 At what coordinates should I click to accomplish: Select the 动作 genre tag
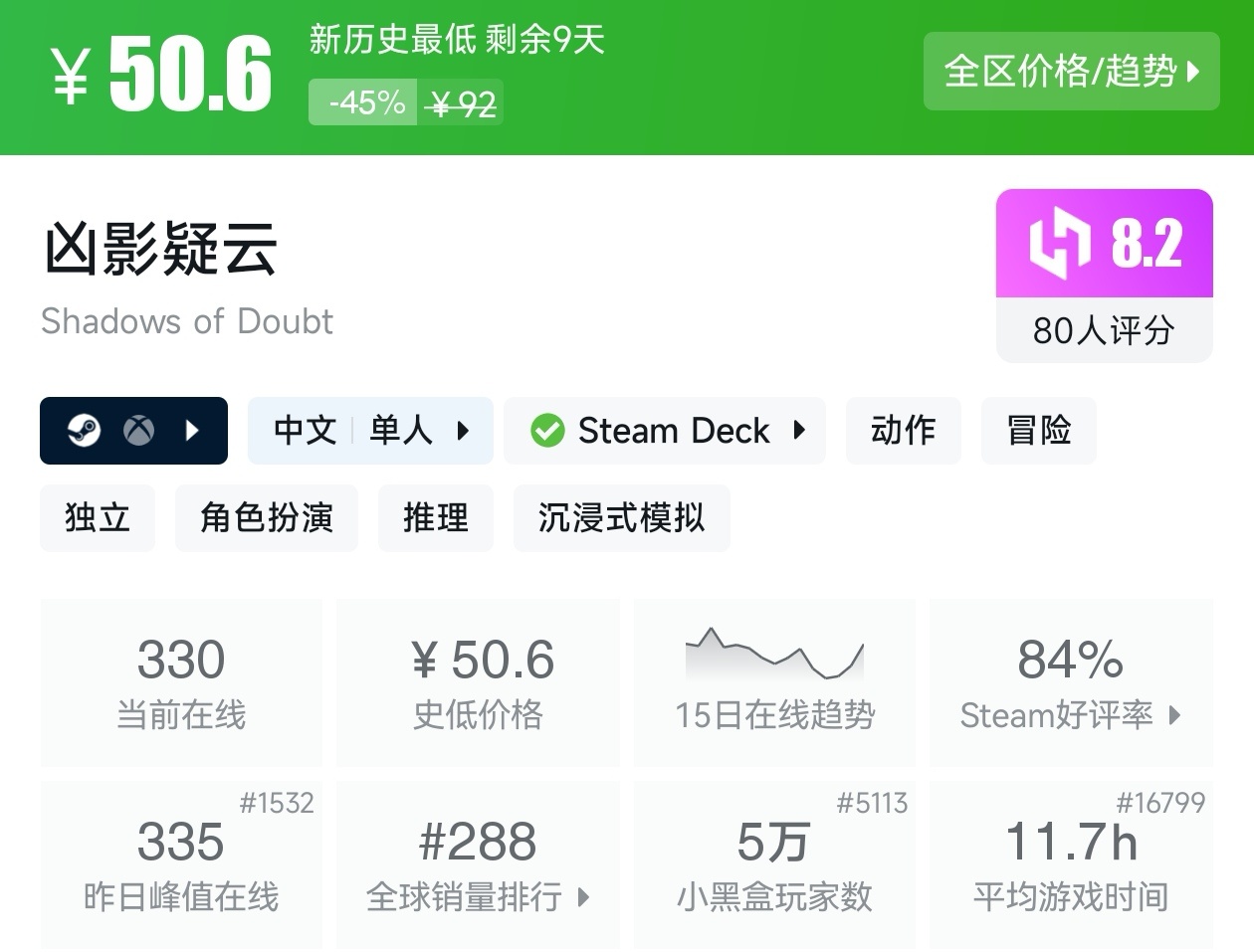[904, 431]
